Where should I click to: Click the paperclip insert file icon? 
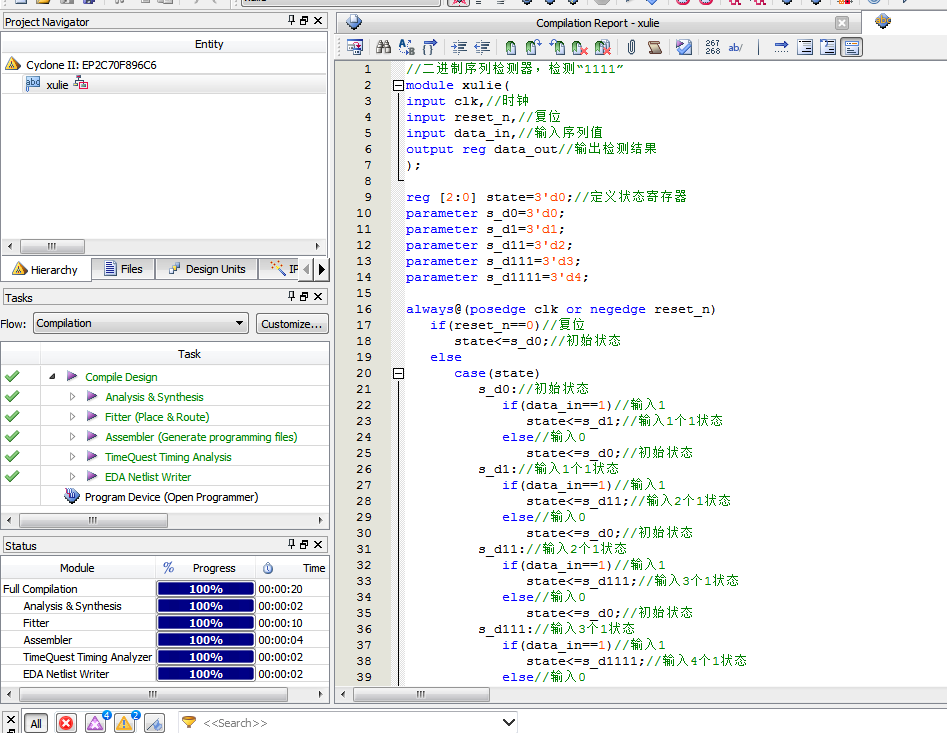[x=632, y=47]
